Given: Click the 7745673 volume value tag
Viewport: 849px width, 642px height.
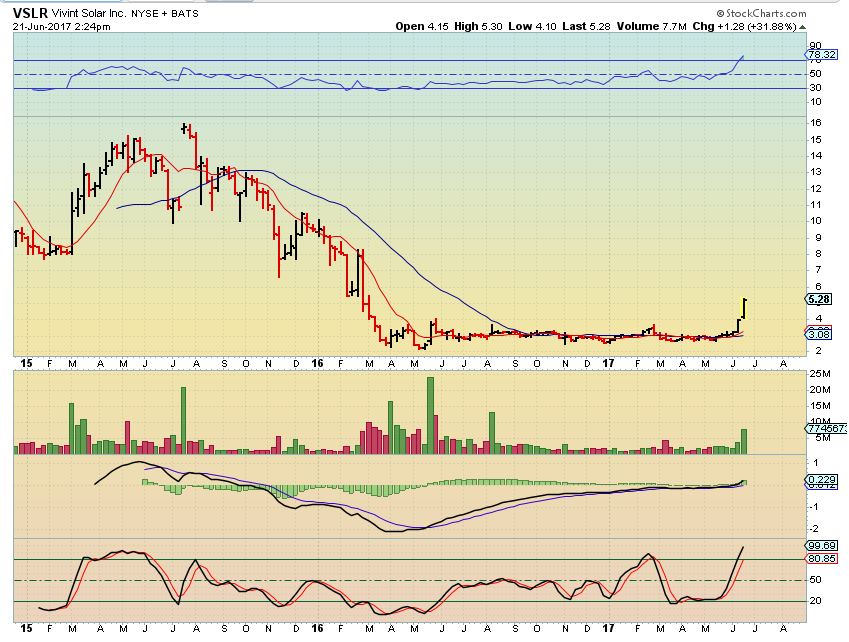Looking at the screenshot, I should [827, 428].
